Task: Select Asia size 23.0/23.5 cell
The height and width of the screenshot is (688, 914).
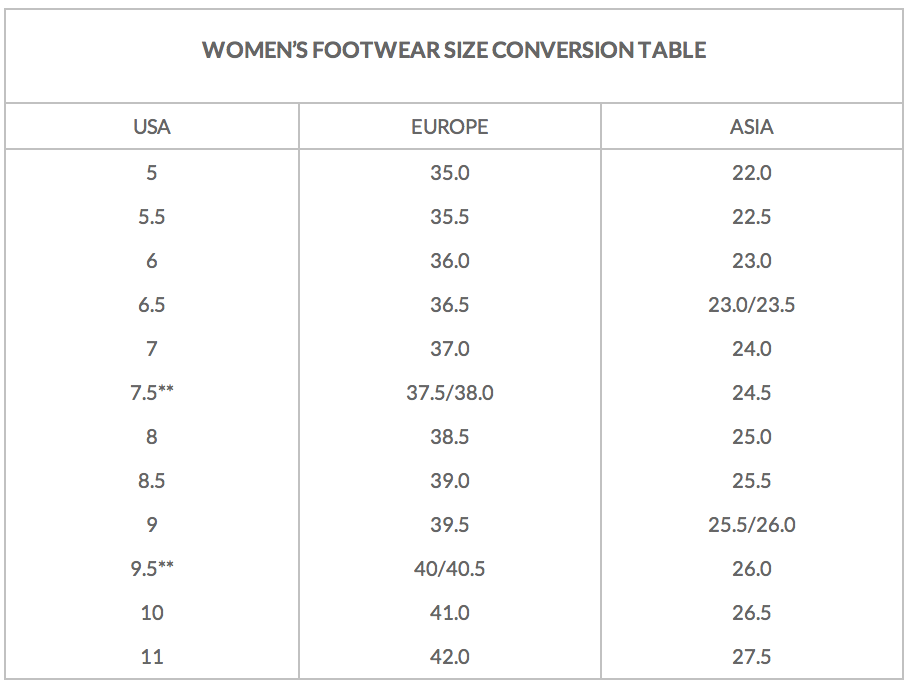Action: [752, 305]
